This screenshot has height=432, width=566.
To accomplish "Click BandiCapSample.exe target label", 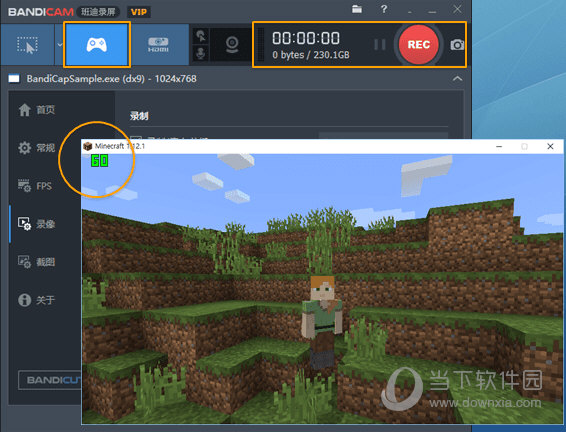I will click(x=111, y=79).
